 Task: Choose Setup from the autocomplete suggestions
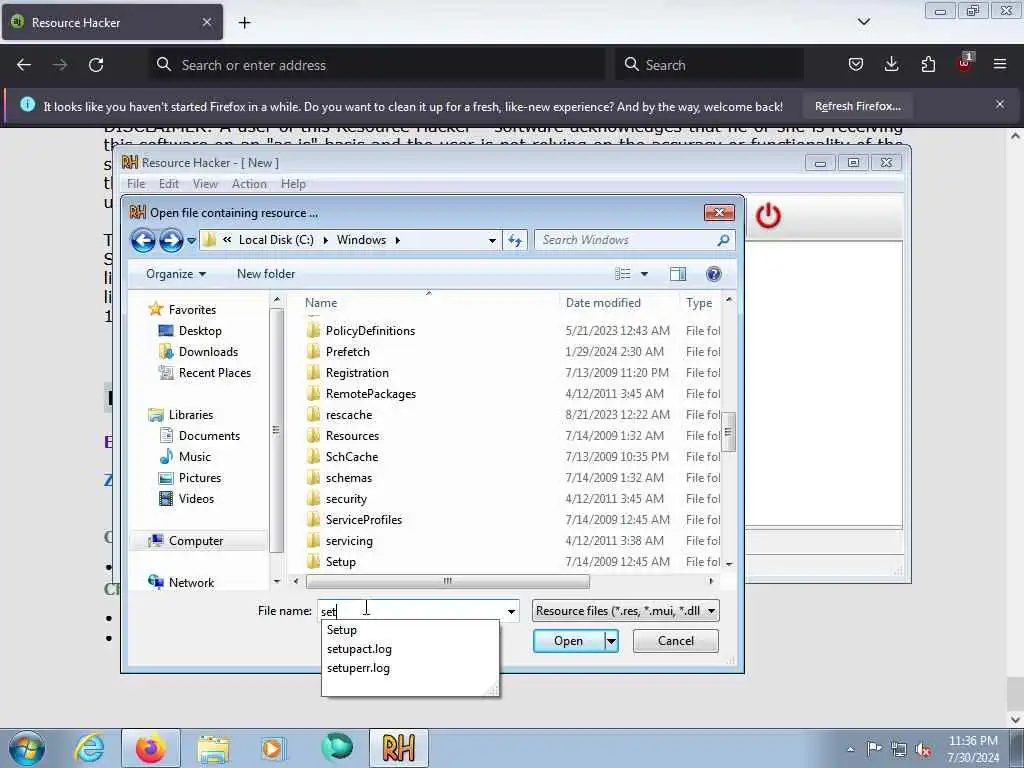pos(342,630)
